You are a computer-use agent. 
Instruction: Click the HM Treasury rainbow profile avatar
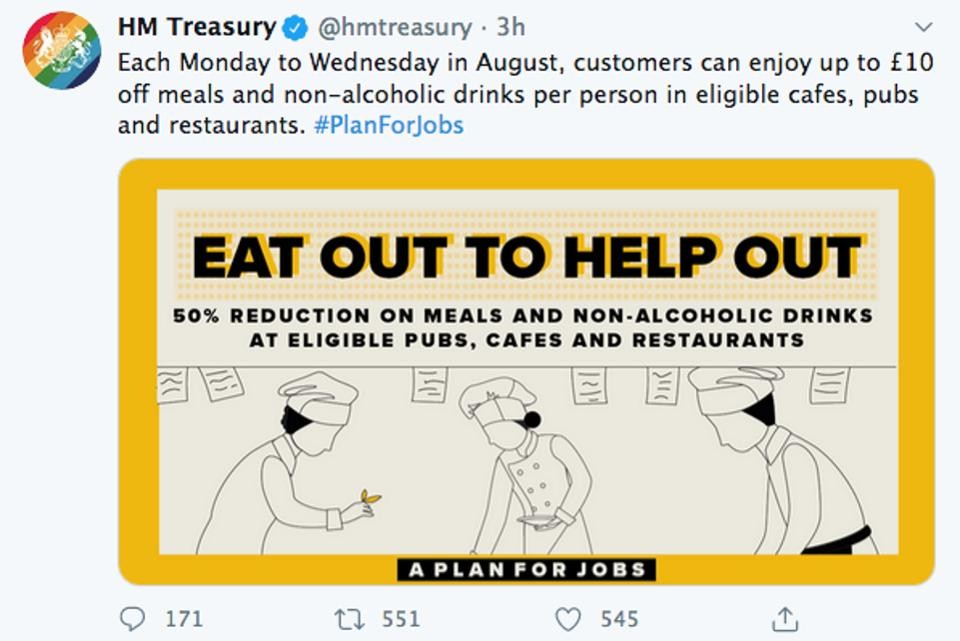point(61,50)
